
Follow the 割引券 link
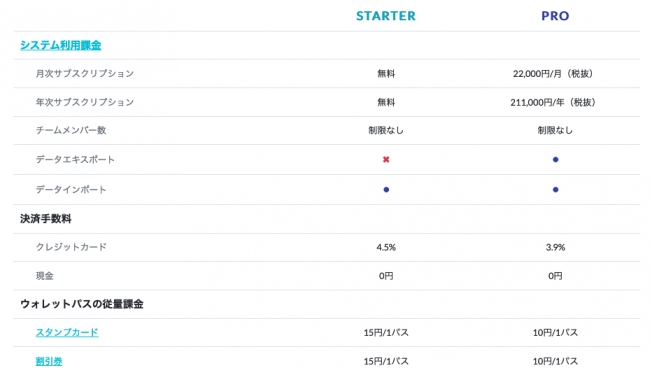pos(49,361)
